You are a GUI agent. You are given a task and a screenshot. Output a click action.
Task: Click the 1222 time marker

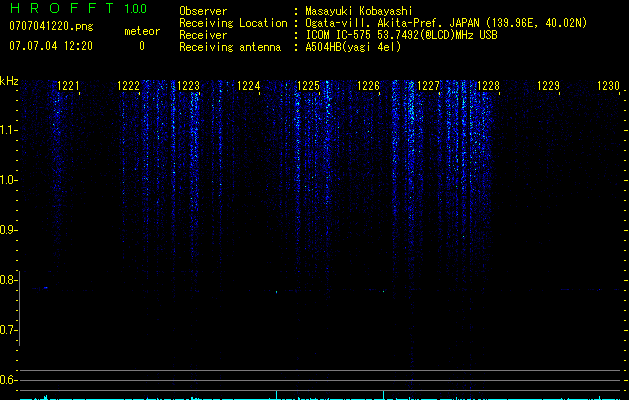[x=128, y=86]
